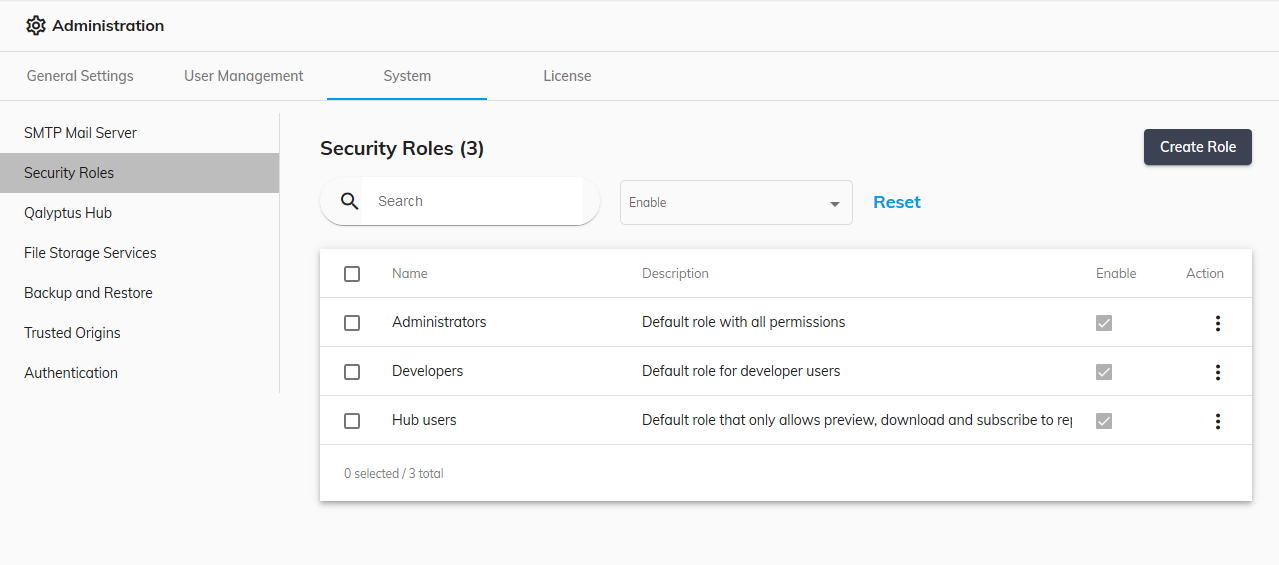Click the Hub users role name
Image resolution: width=1279 pixels, height=565 pixels.
pyautogui.click(x=424, y=420)
